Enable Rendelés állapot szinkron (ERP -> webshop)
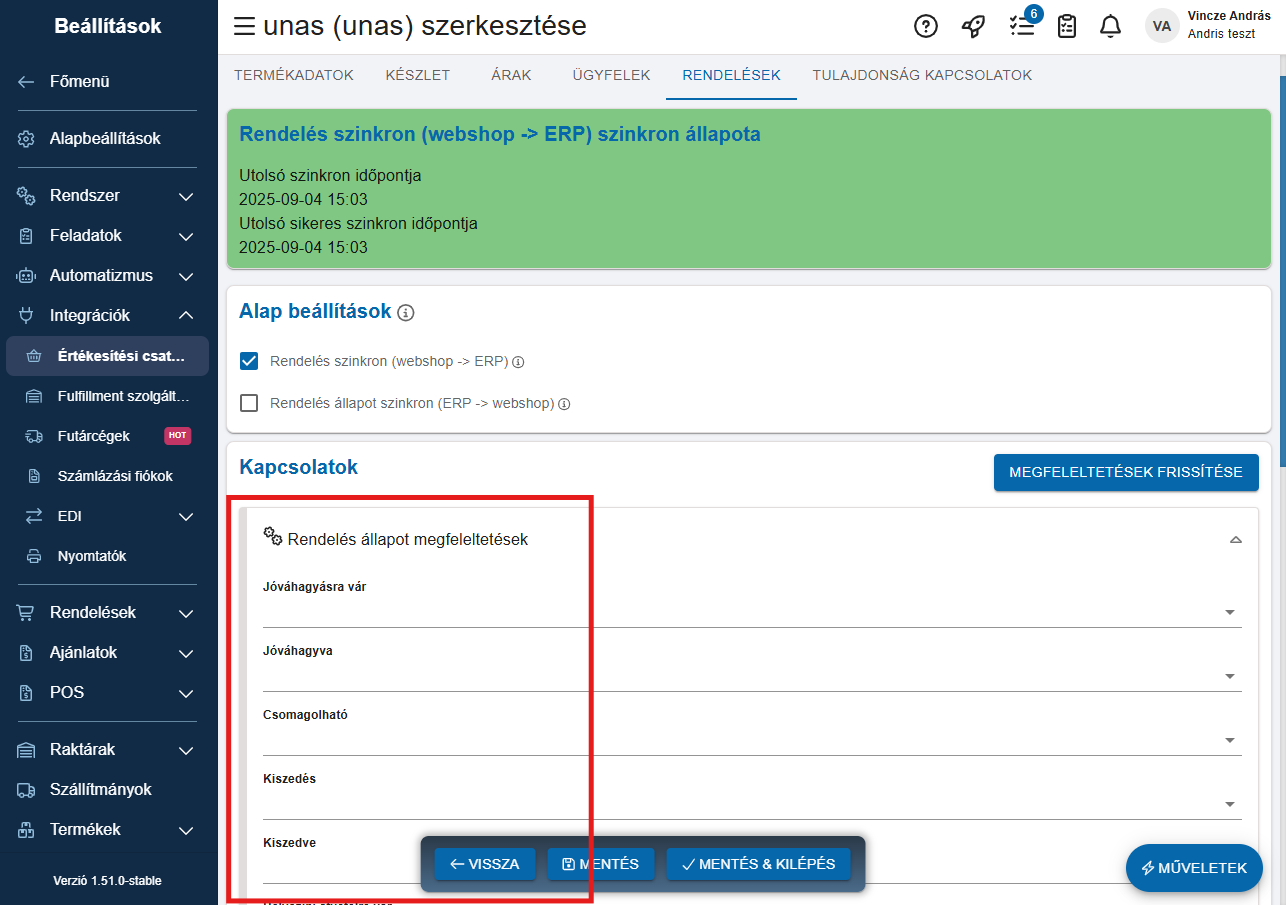Screen dimensions: 1286x905 [250, 404]
